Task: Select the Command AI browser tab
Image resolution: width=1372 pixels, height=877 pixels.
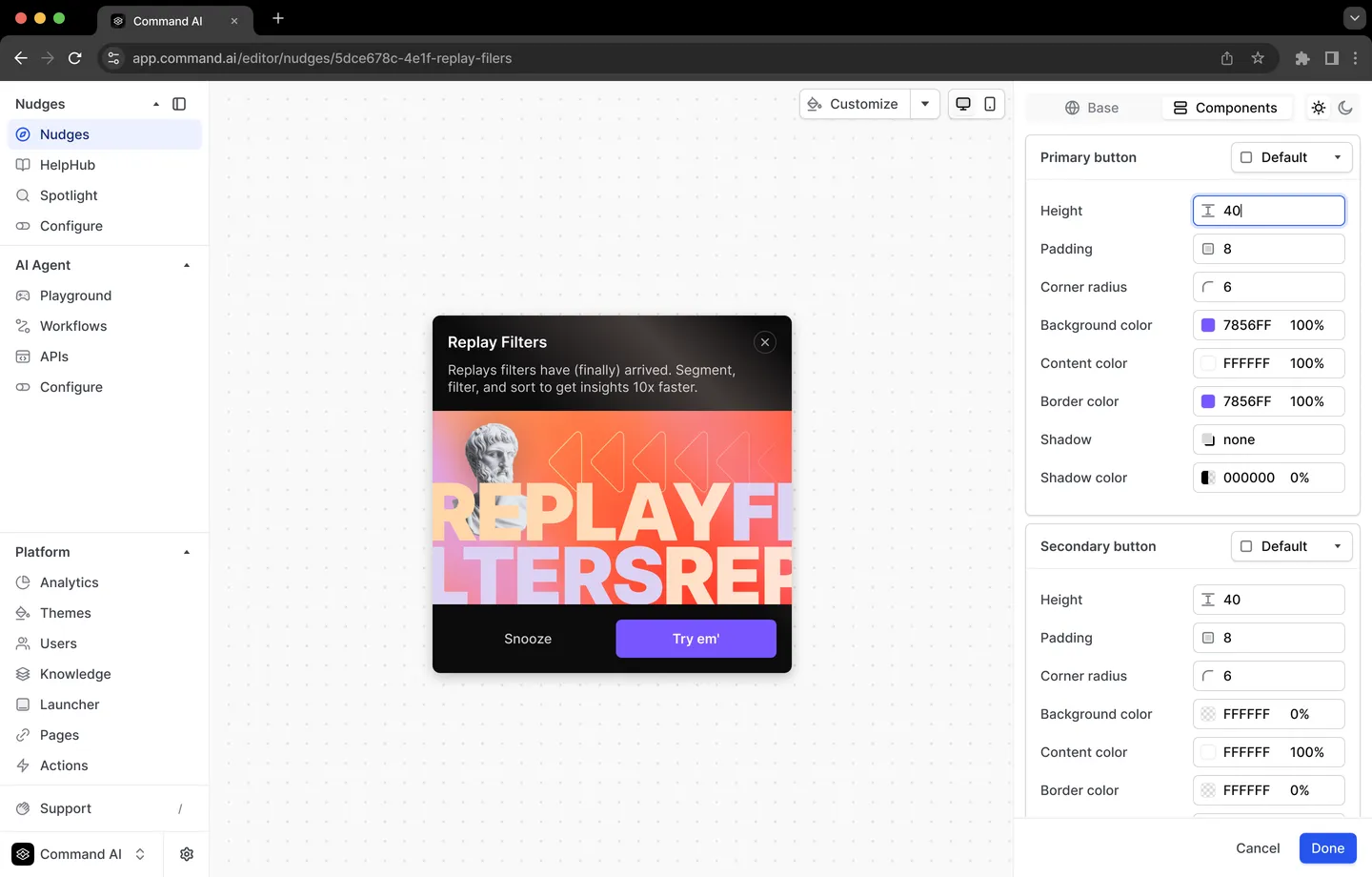Action: coord(175,21)
